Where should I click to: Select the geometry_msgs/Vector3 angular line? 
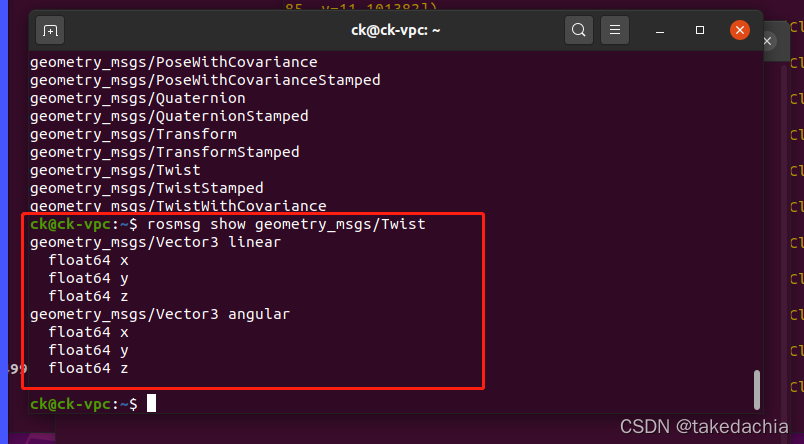(x=160, y=314)
